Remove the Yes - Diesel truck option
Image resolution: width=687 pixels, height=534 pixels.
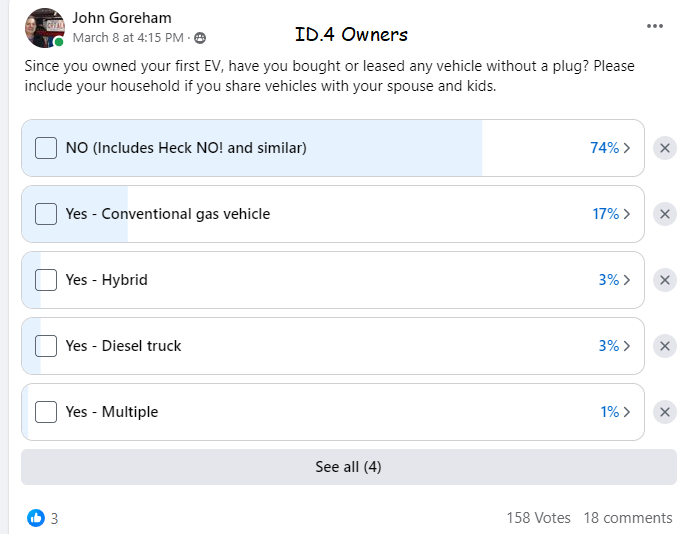click(x=665, y=346)
